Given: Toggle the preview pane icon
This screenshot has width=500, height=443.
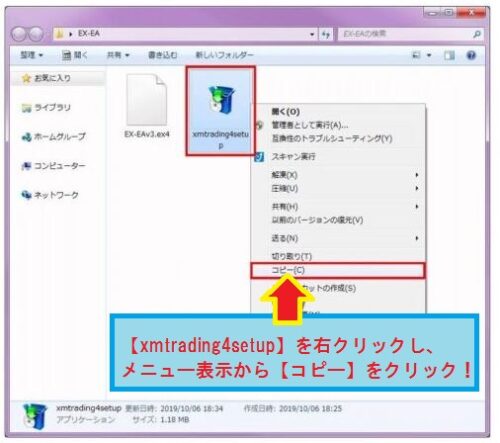Looking at the screenshot, I should tap(449, 55).
